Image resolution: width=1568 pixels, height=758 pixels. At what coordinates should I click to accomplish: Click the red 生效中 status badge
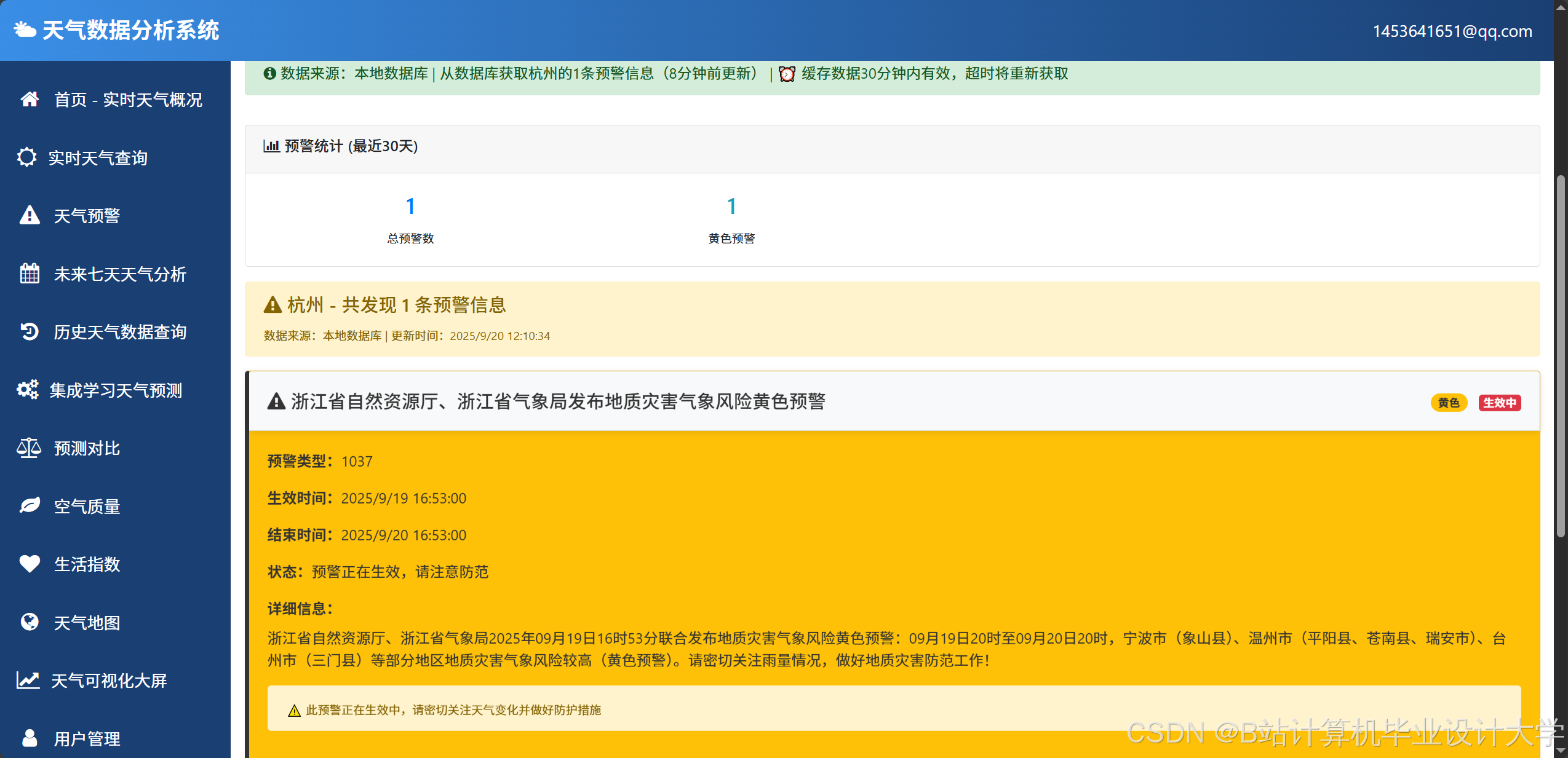(x=1499, y=403)
